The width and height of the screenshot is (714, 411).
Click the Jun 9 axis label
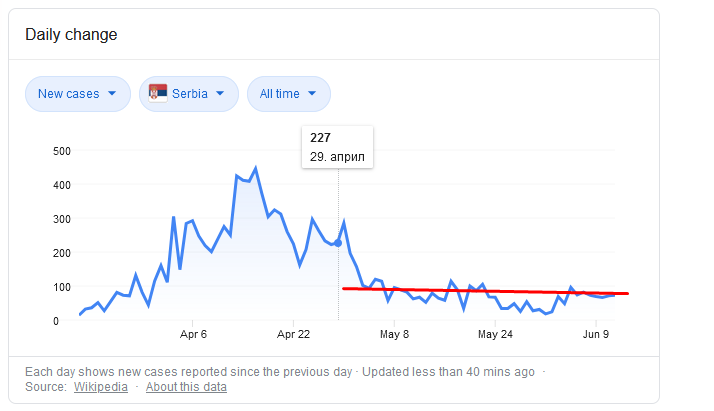point(596,335)
